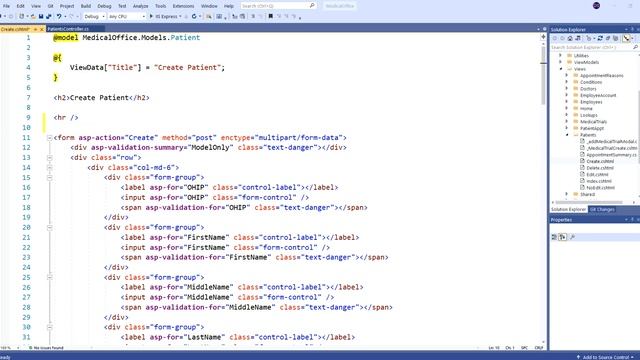Undo the last edit

tap(59, 16)
